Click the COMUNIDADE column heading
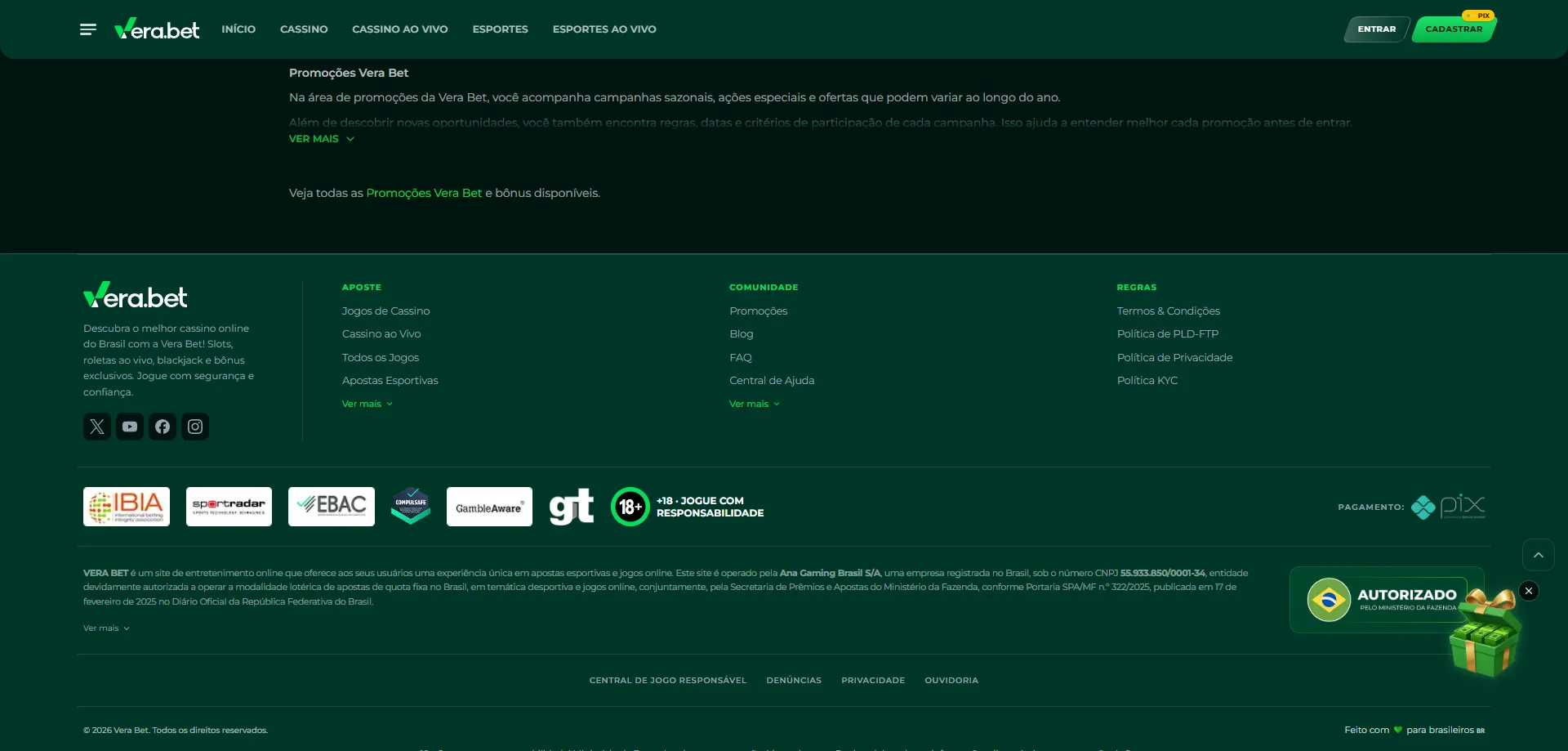 tap(764, 288)
